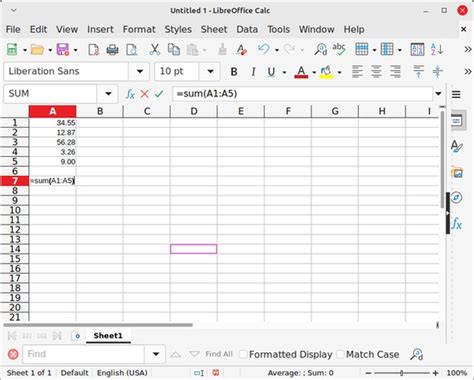Open the Name Box dropdown showing SUM
The image size is (474, 380).
point(108,94)
